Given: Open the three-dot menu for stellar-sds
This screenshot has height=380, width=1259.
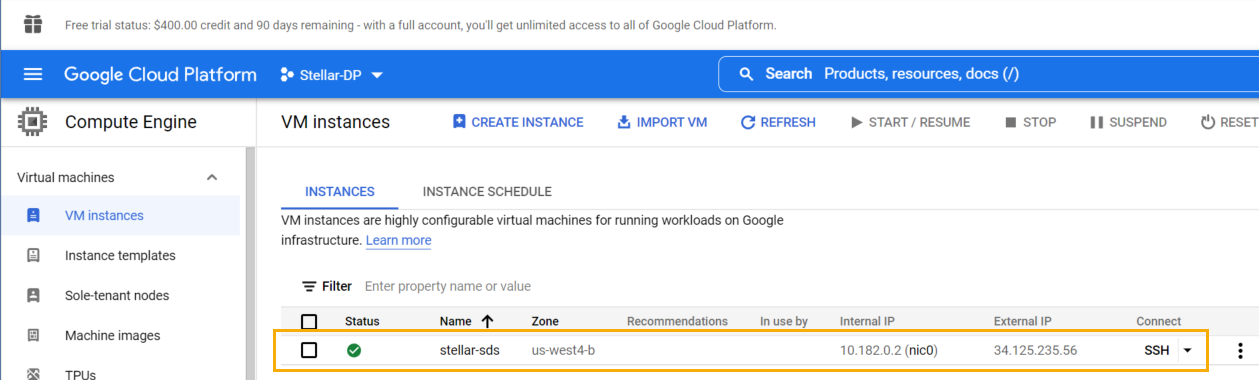Looking at the screenshot, I should pyautogui.click(x=1240, y=351).
